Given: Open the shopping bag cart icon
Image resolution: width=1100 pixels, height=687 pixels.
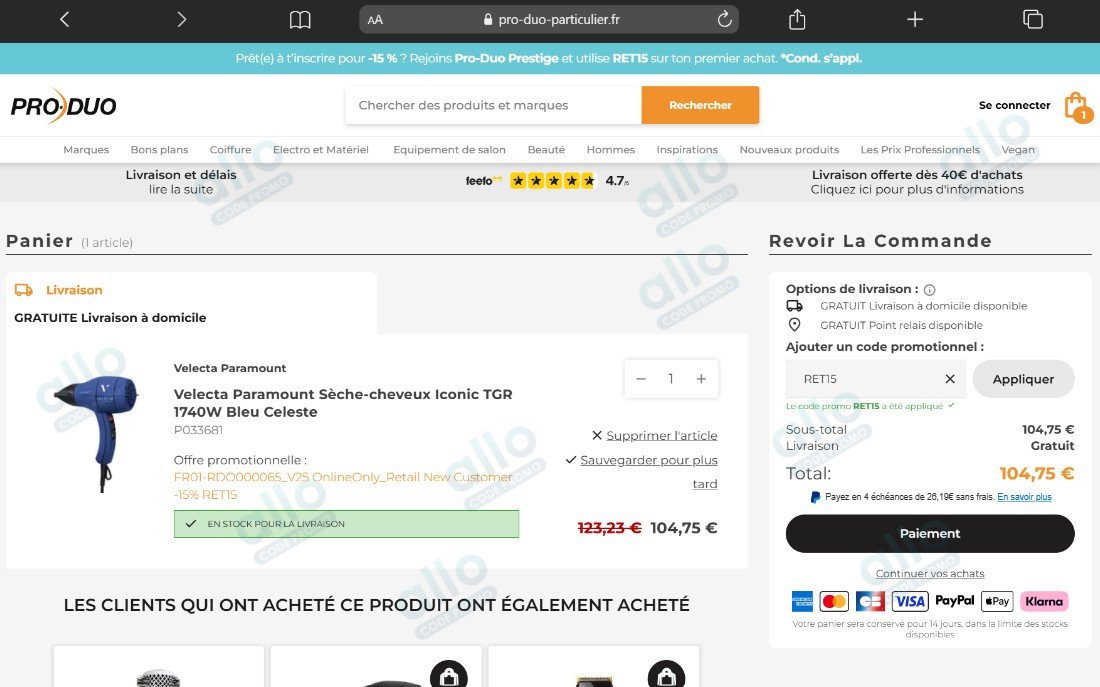Looking at the screenshot, I should (1077, 107).
